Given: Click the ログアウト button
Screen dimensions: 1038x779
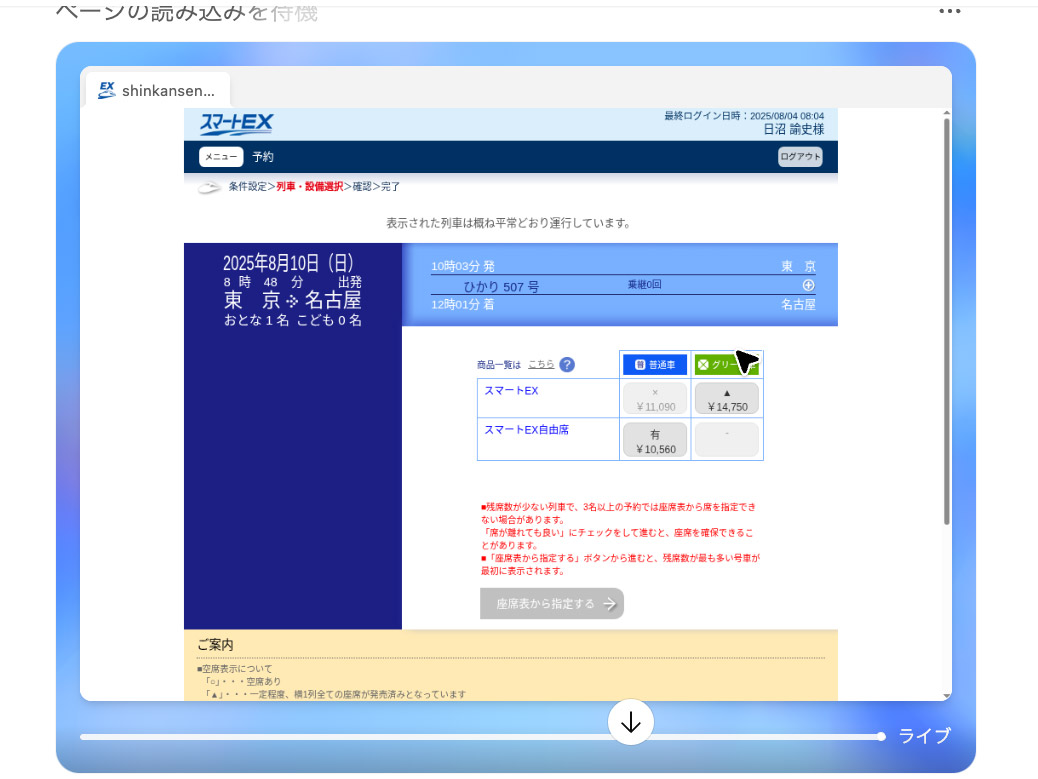Looking at the screenshot, I should pos(800,157).
